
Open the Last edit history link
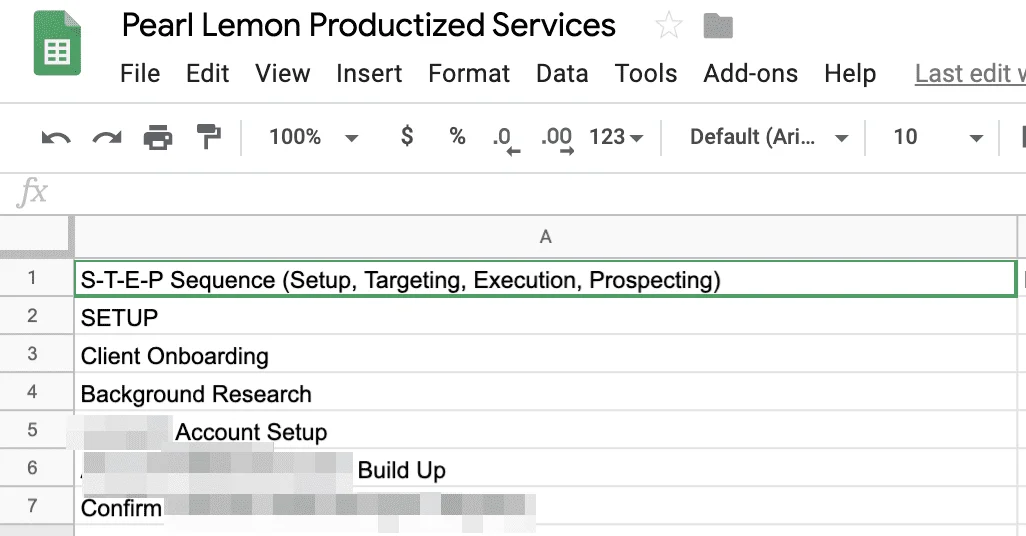(x=970, y=73)
